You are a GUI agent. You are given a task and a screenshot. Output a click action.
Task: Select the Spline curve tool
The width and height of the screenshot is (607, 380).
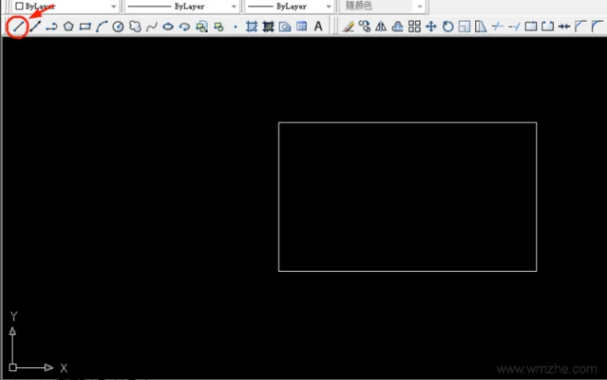151,27
